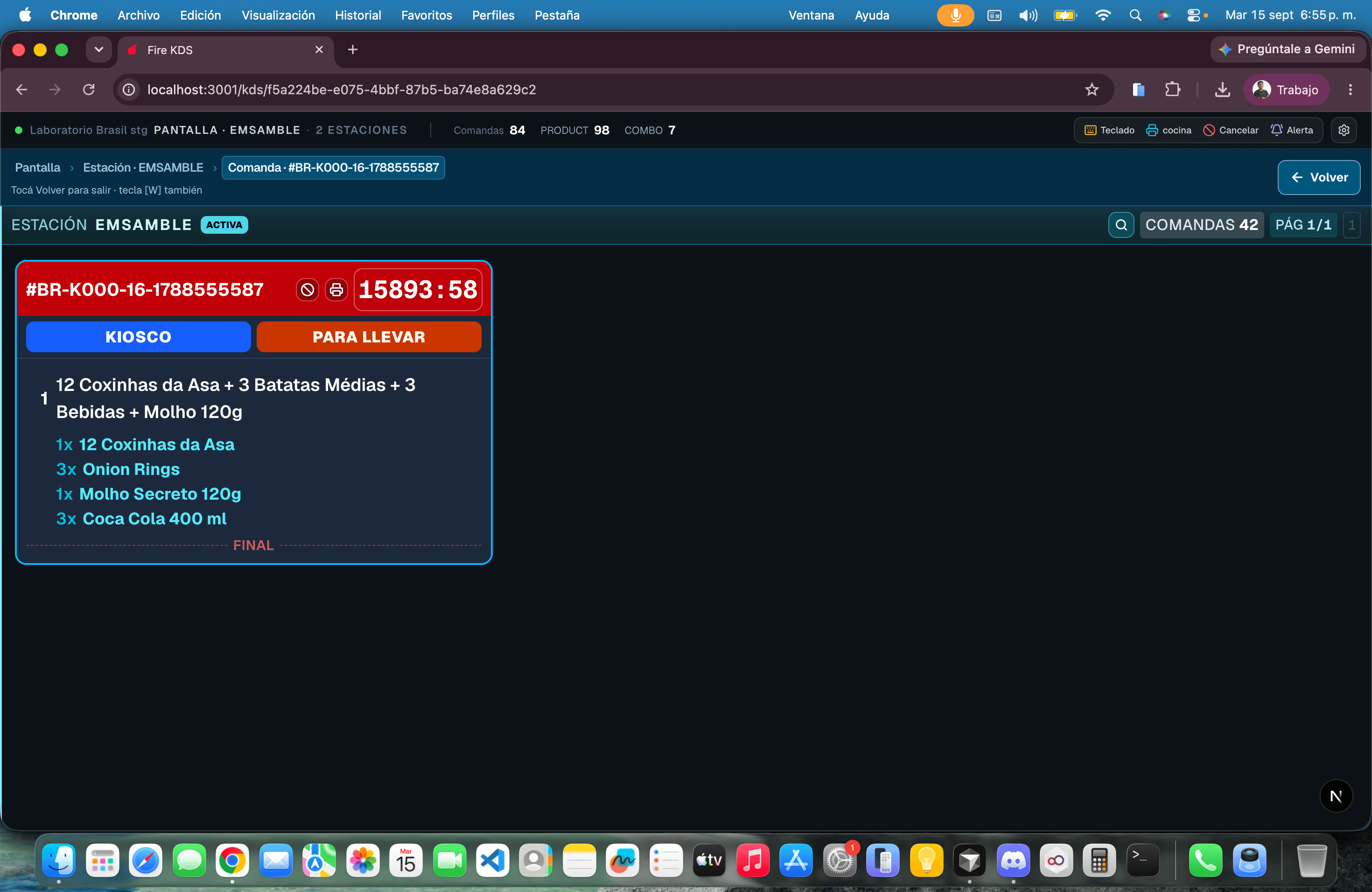This screenshot has width=1372, height=892.
Task: Open the Favoritos menu
Action: (427, 15)
